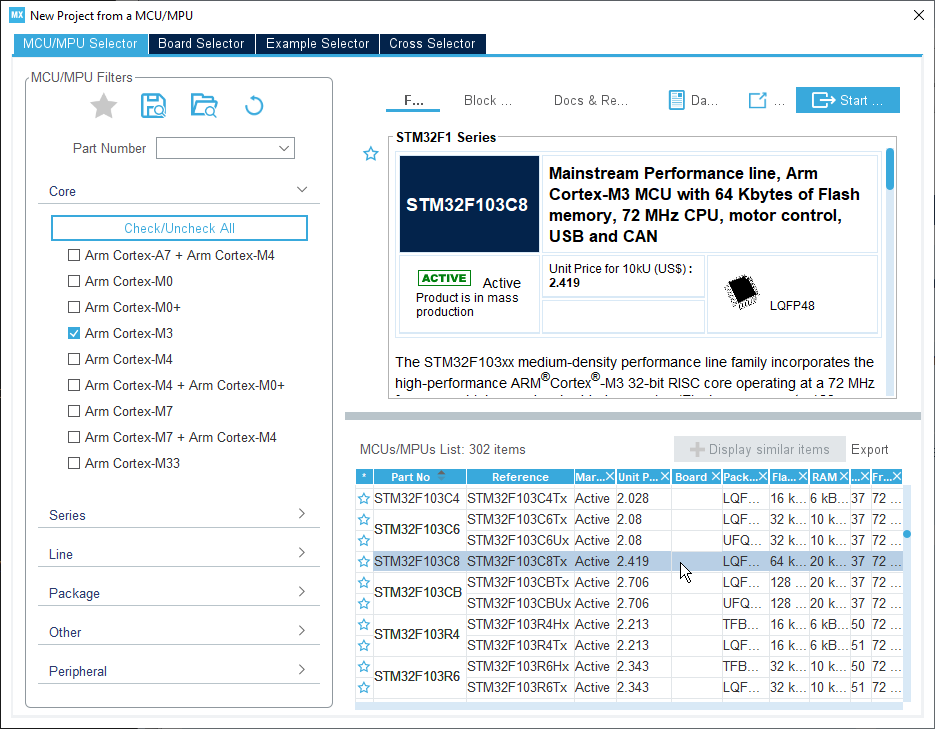Close the New Project dialog
This screenshot has width=935, height=729.
click(x=919, y=15)
